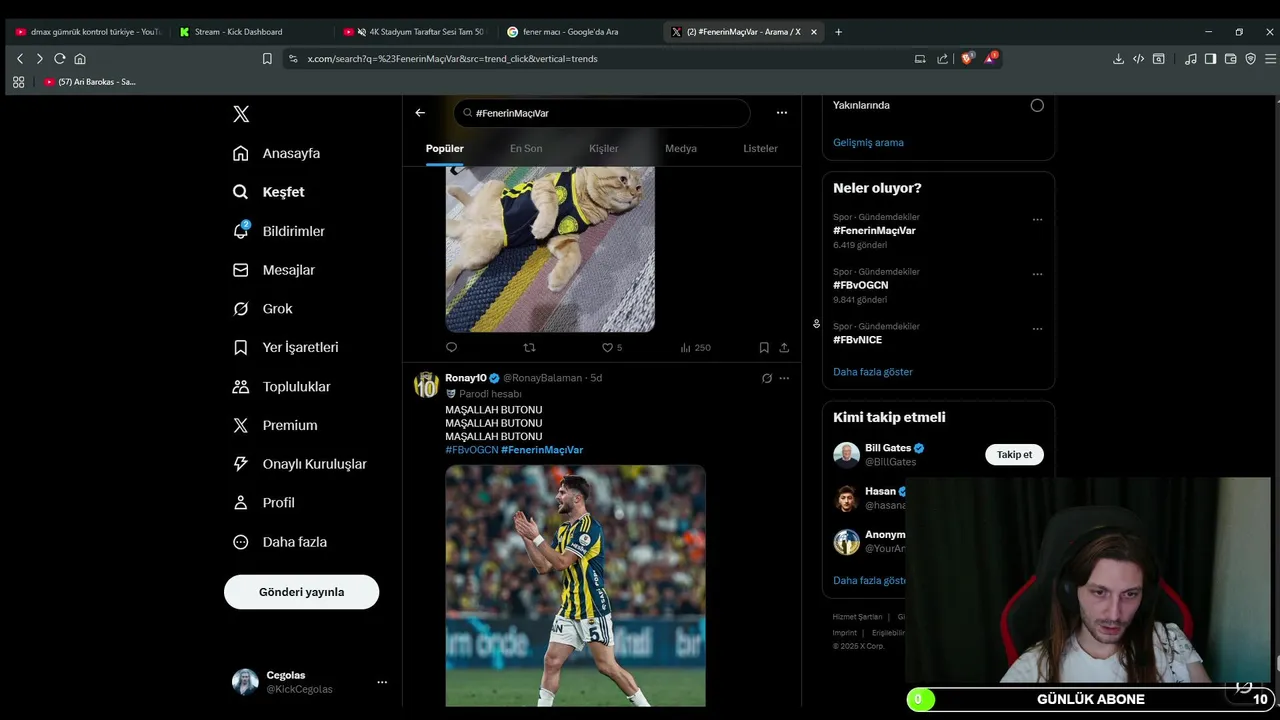Open search options three-dot menu
The image size is (1280, 720).
click(782, 113)
